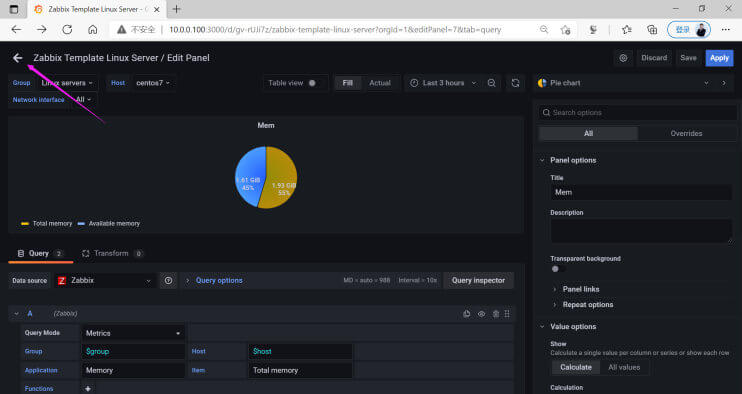Click the clock icon in time picker

click(414, 83)
